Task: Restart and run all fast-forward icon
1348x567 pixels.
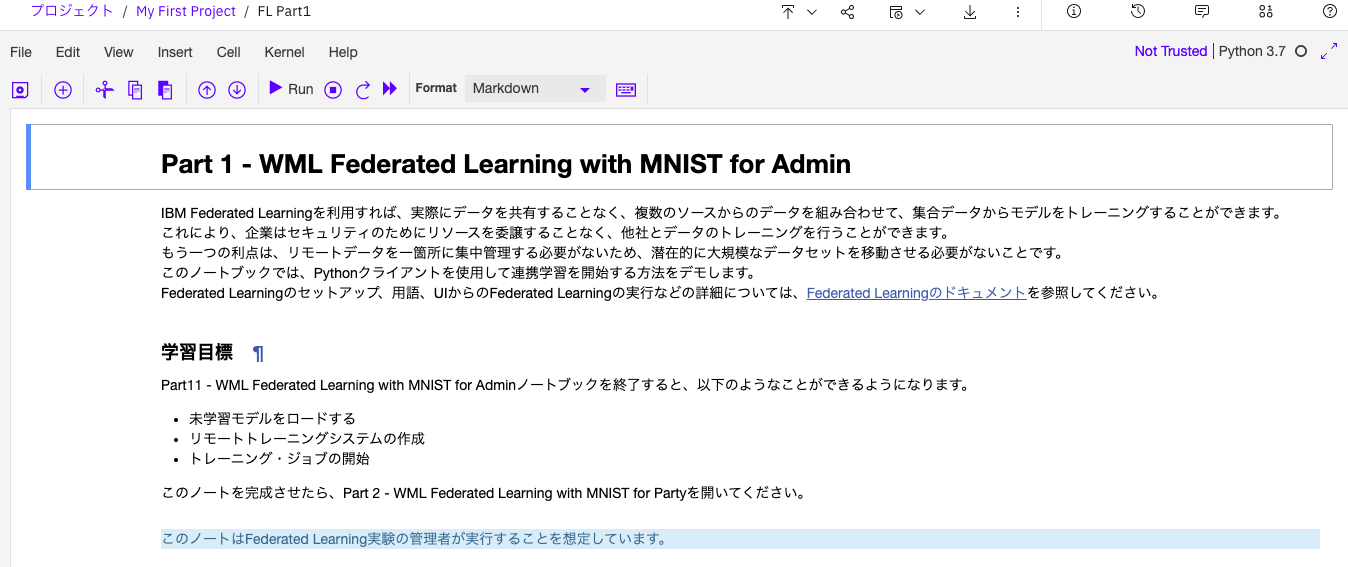Action: tap(390, 89)
